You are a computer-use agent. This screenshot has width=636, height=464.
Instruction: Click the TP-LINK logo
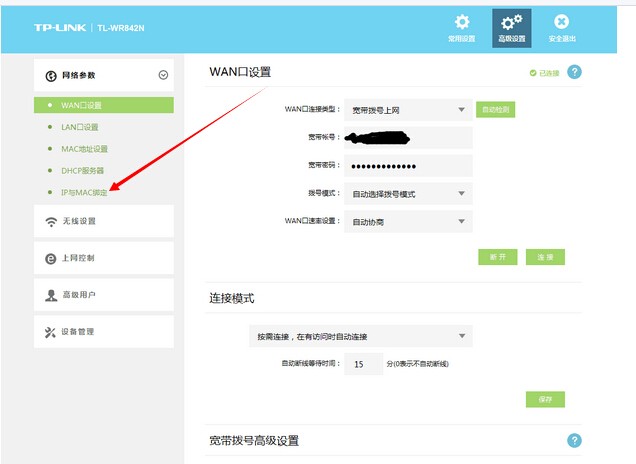[60, 28]
